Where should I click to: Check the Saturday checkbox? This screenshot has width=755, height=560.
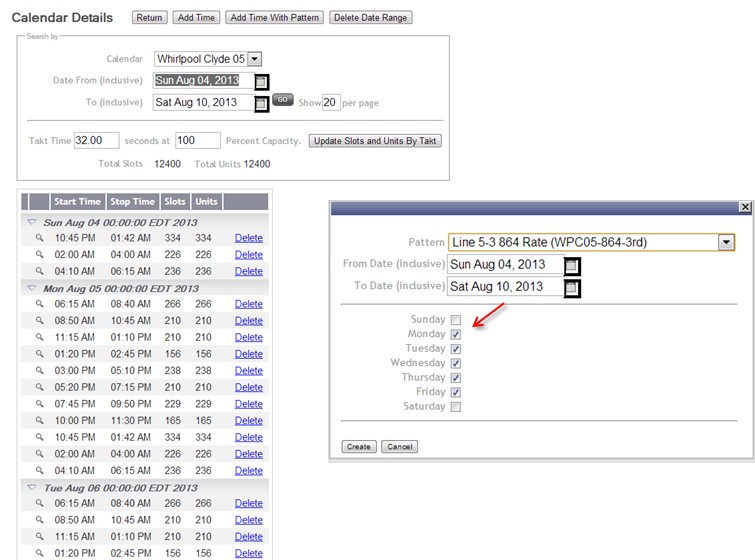(x=456, y=407)
